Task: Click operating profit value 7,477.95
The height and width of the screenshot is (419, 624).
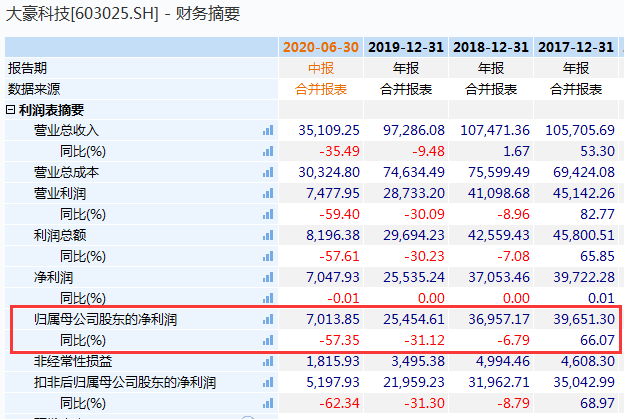Action: tap(333, 193)
